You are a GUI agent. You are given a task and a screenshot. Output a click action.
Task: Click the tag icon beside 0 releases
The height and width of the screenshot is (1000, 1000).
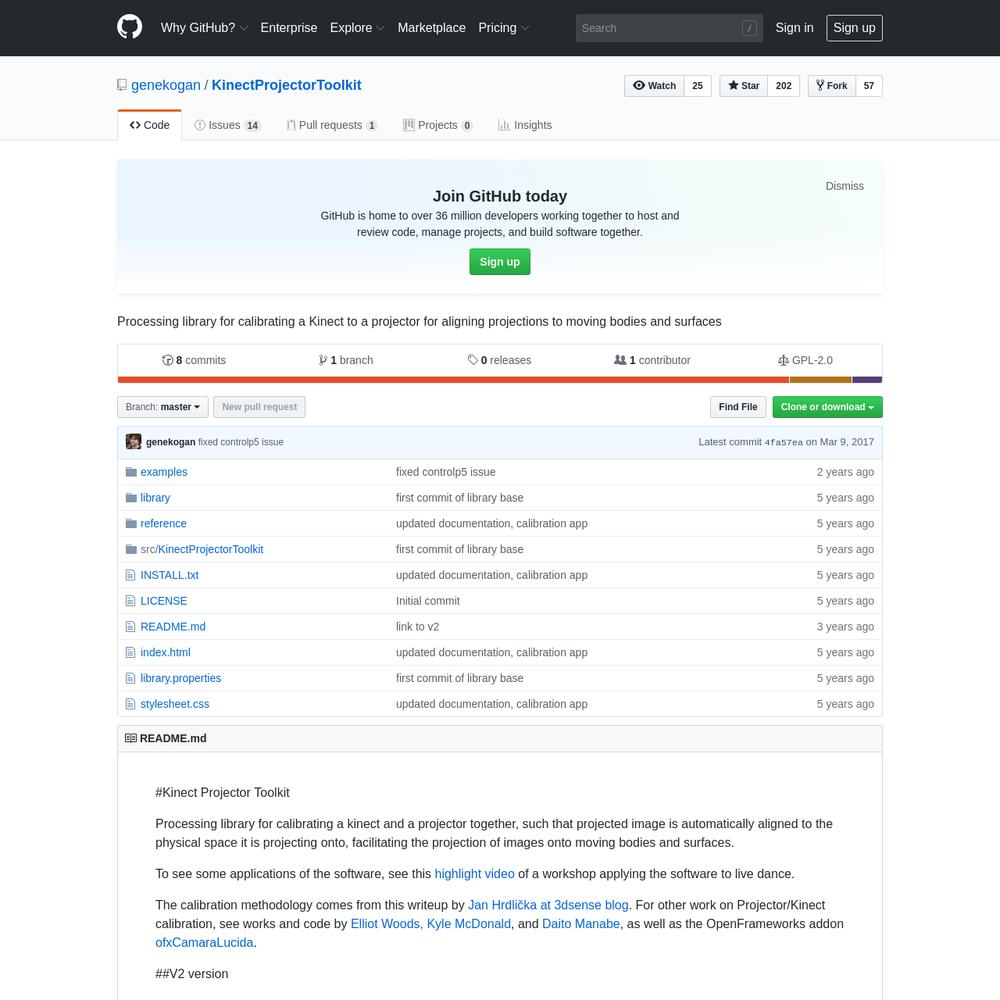point(473,360)
